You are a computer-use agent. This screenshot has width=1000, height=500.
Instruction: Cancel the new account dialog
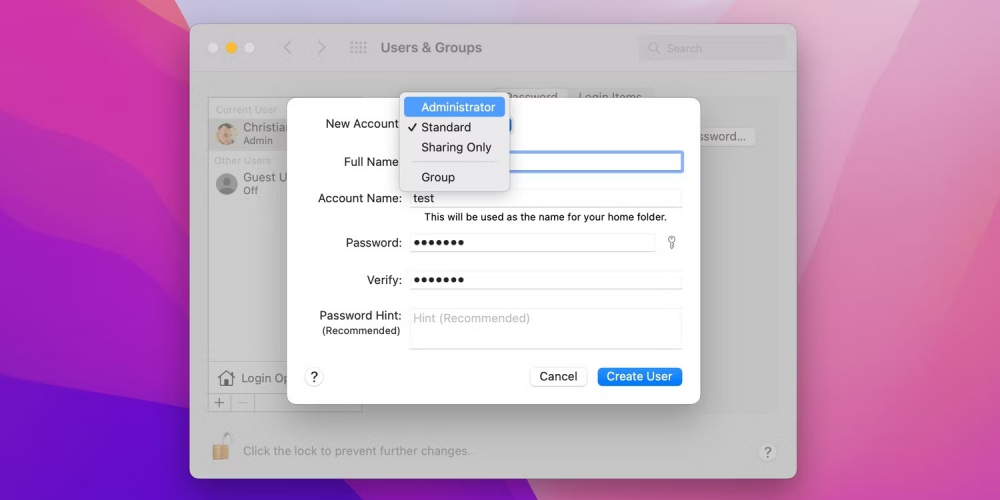(x=558, y=377)
